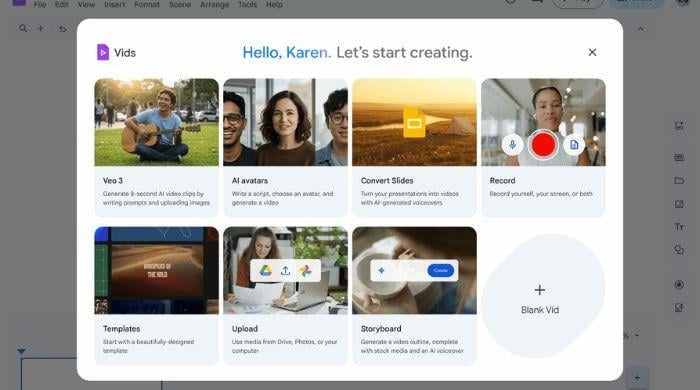Image resolution: width=700 pixels, height=390 pixels.
Task: Open the Format menu
Action: [x=147, y=4]
